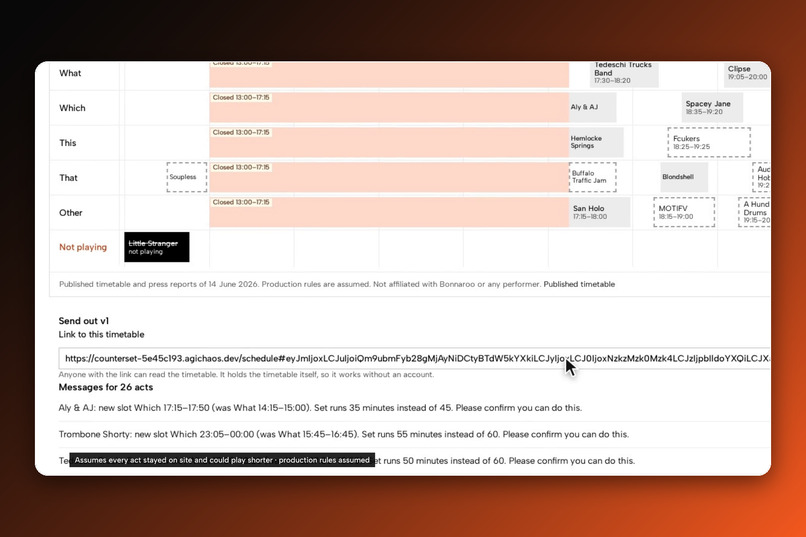Click the Aly & AJ set block
The height and width of the screenshot is (537, 806).
tap(593, 107)
